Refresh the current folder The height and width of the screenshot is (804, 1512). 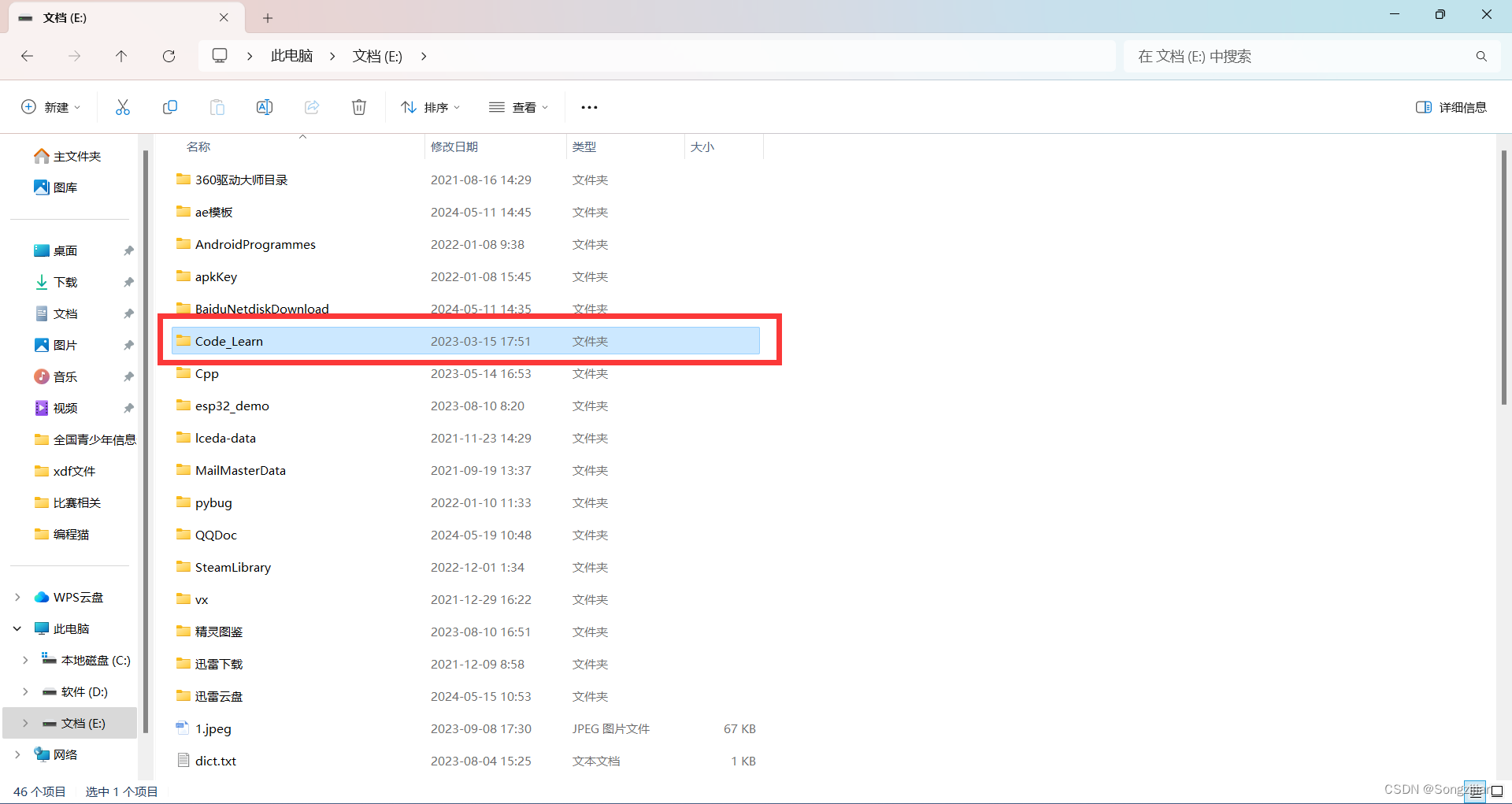[169, 56]
